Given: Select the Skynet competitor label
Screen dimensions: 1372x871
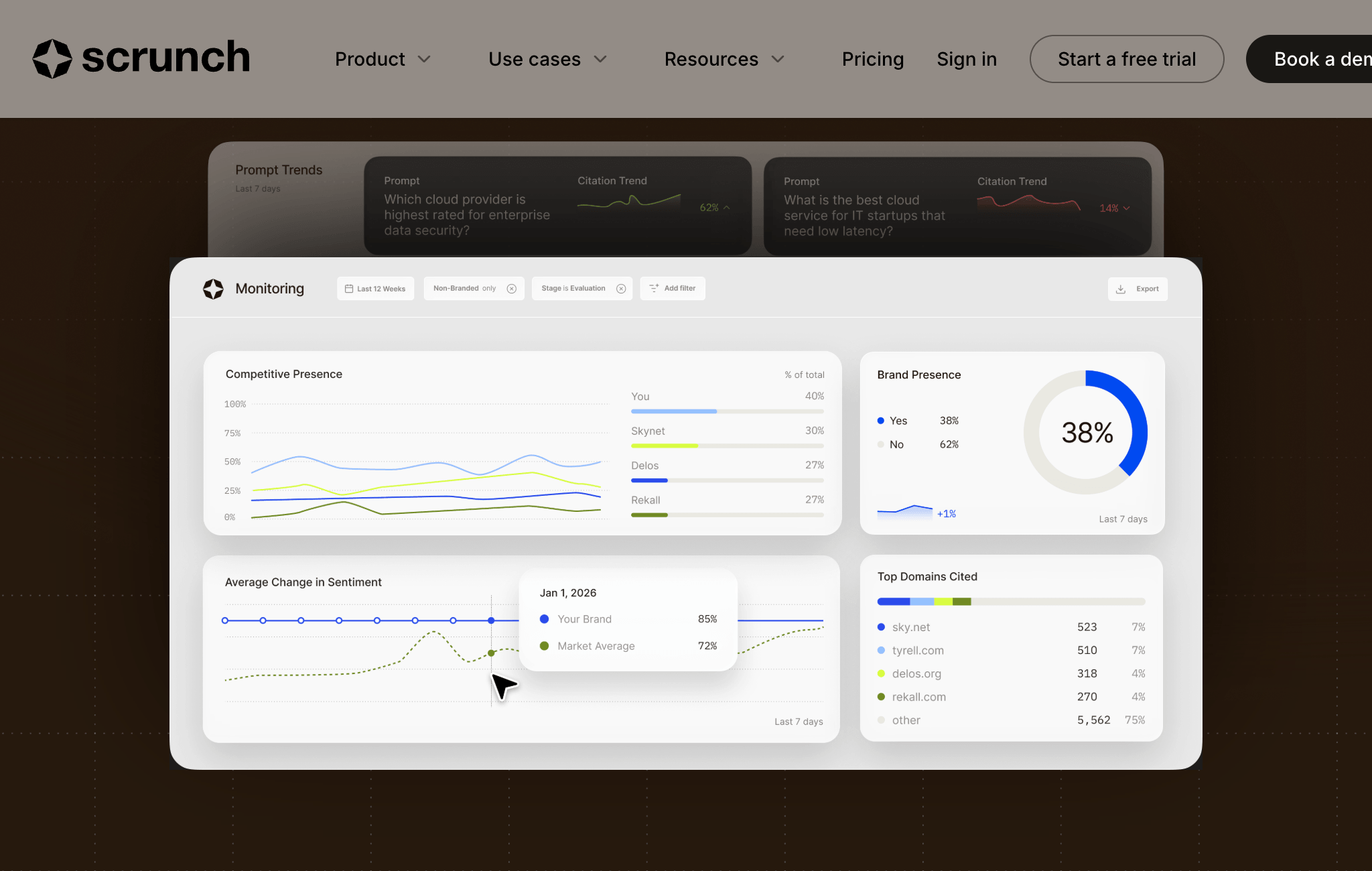Looking at the screenshot, I should (x=648, y=431).
